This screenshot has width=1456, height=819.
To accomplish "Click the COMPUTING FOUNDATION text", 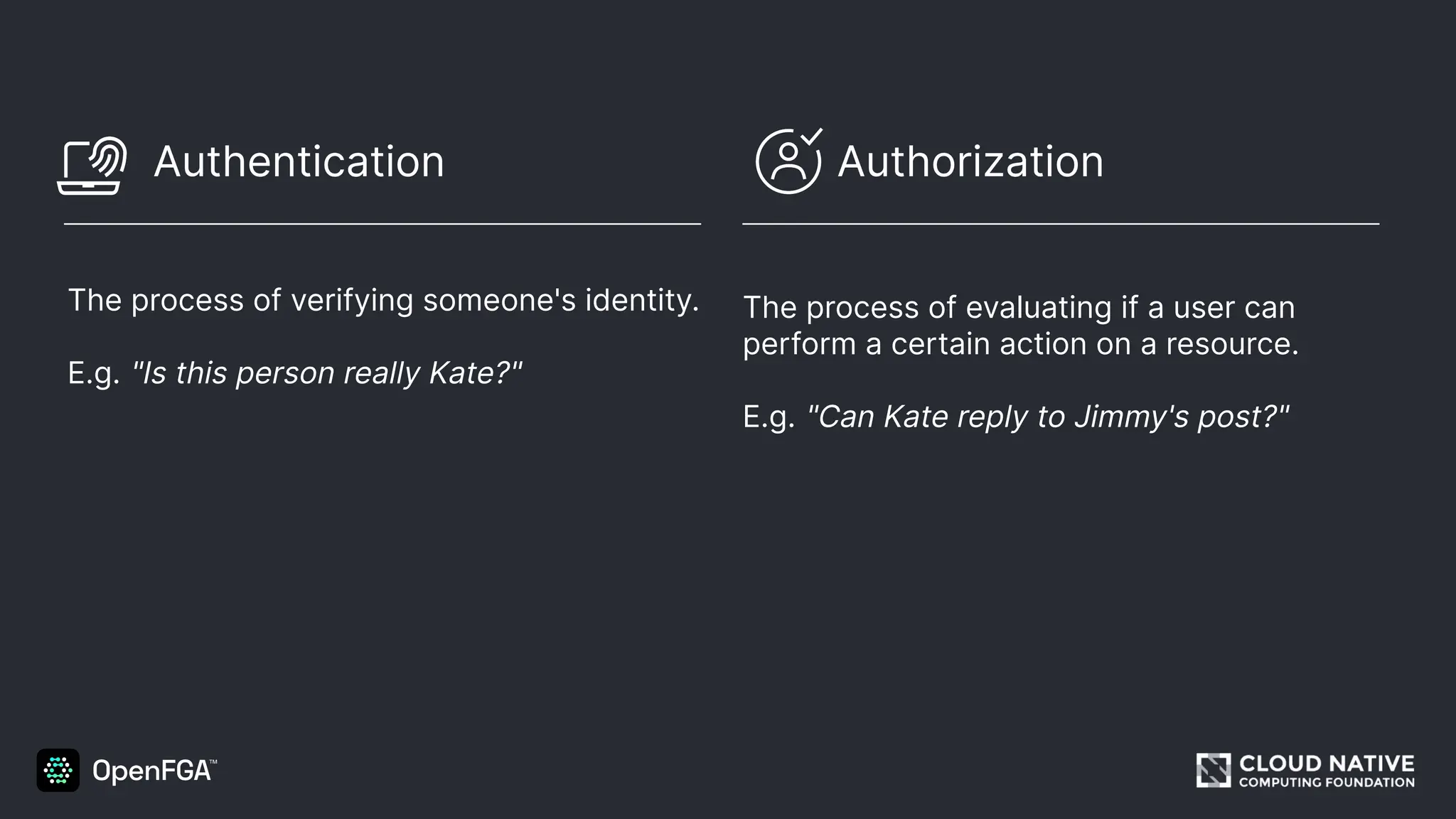I will pyautogui.click(x=1326, y=783).
